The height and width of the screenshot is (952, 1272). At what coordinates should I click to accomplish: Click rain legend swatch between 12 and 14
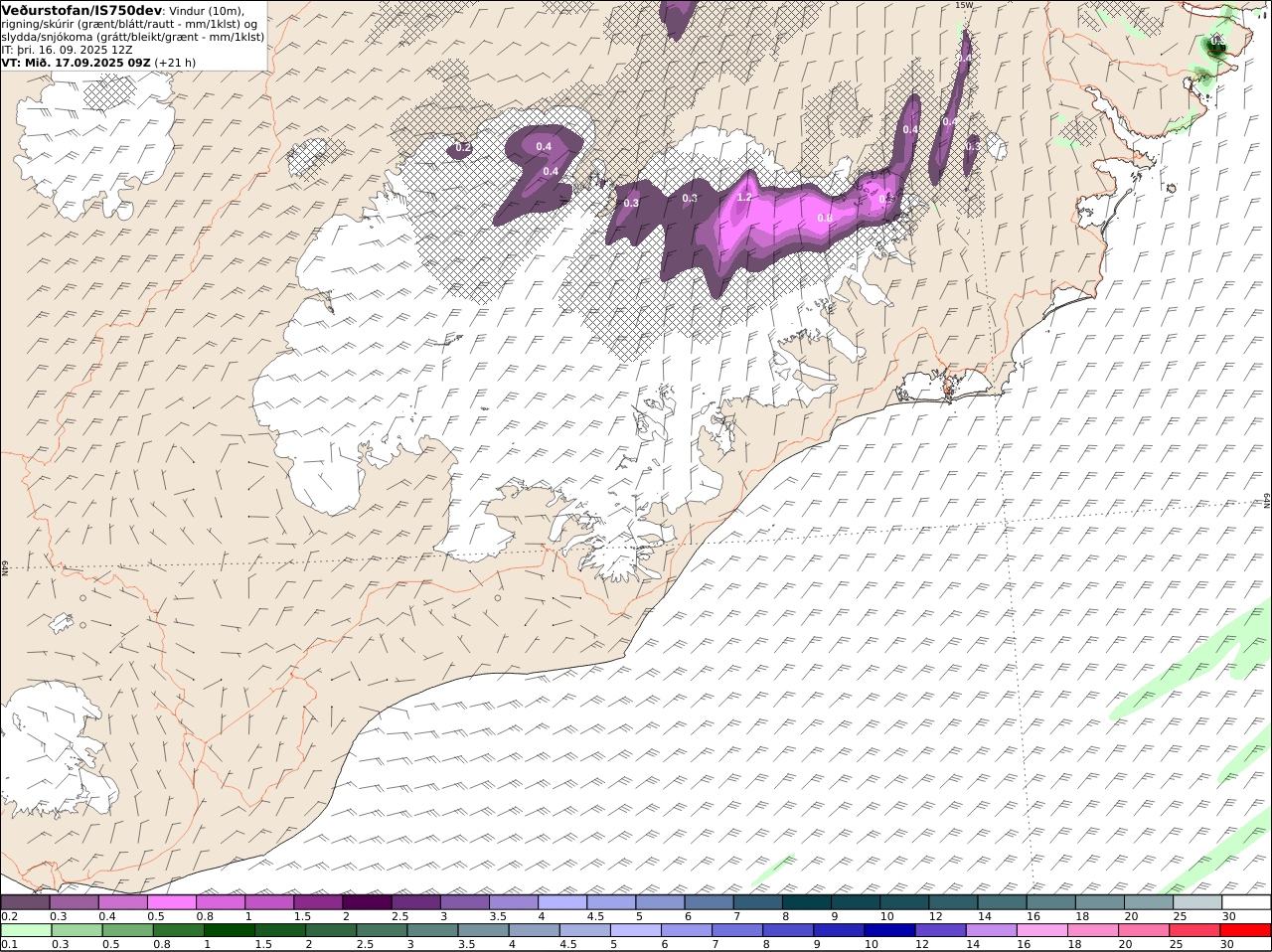pyautogui.click(x=941, y=930)
